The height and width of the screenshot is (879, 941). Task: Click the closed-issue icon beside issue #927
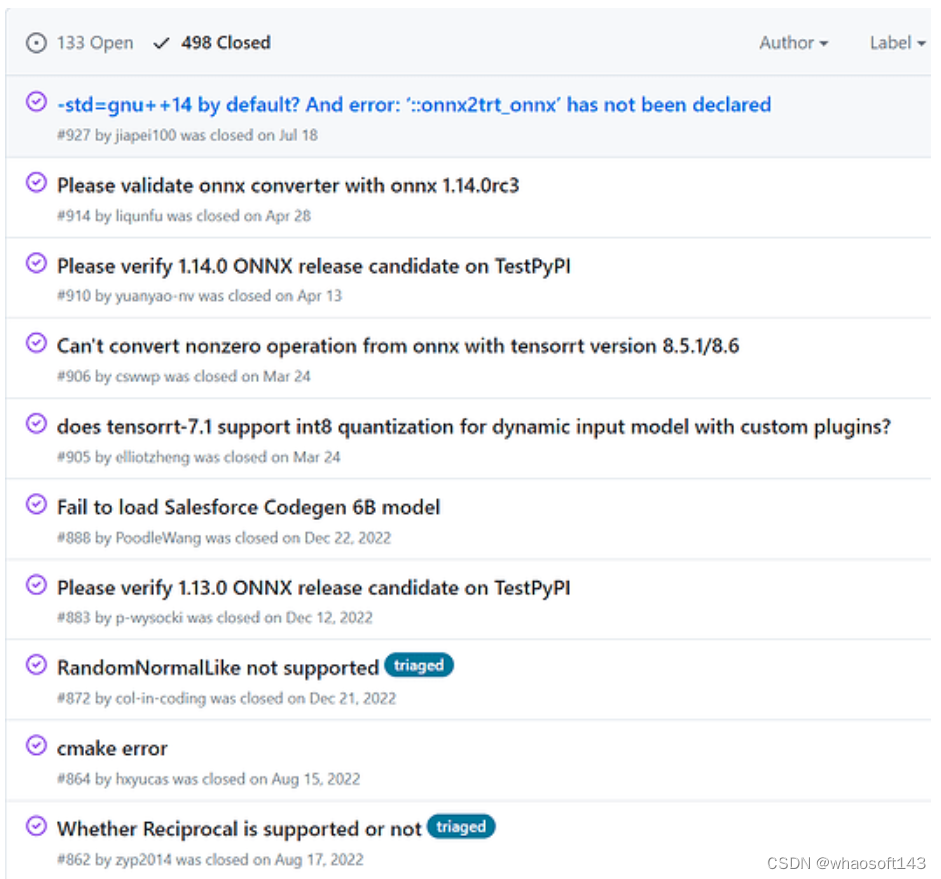36,102
